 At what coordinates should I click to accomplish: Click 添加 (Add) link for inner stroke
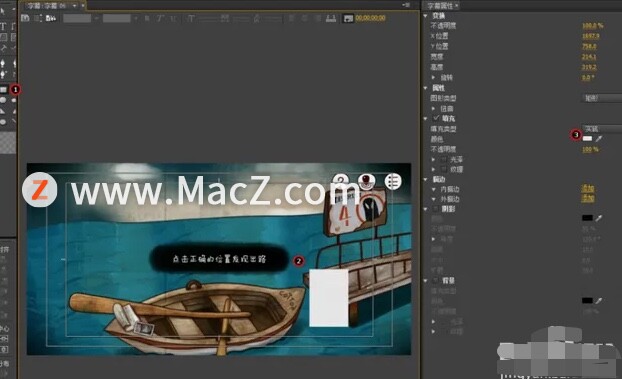tap(587, 188)
